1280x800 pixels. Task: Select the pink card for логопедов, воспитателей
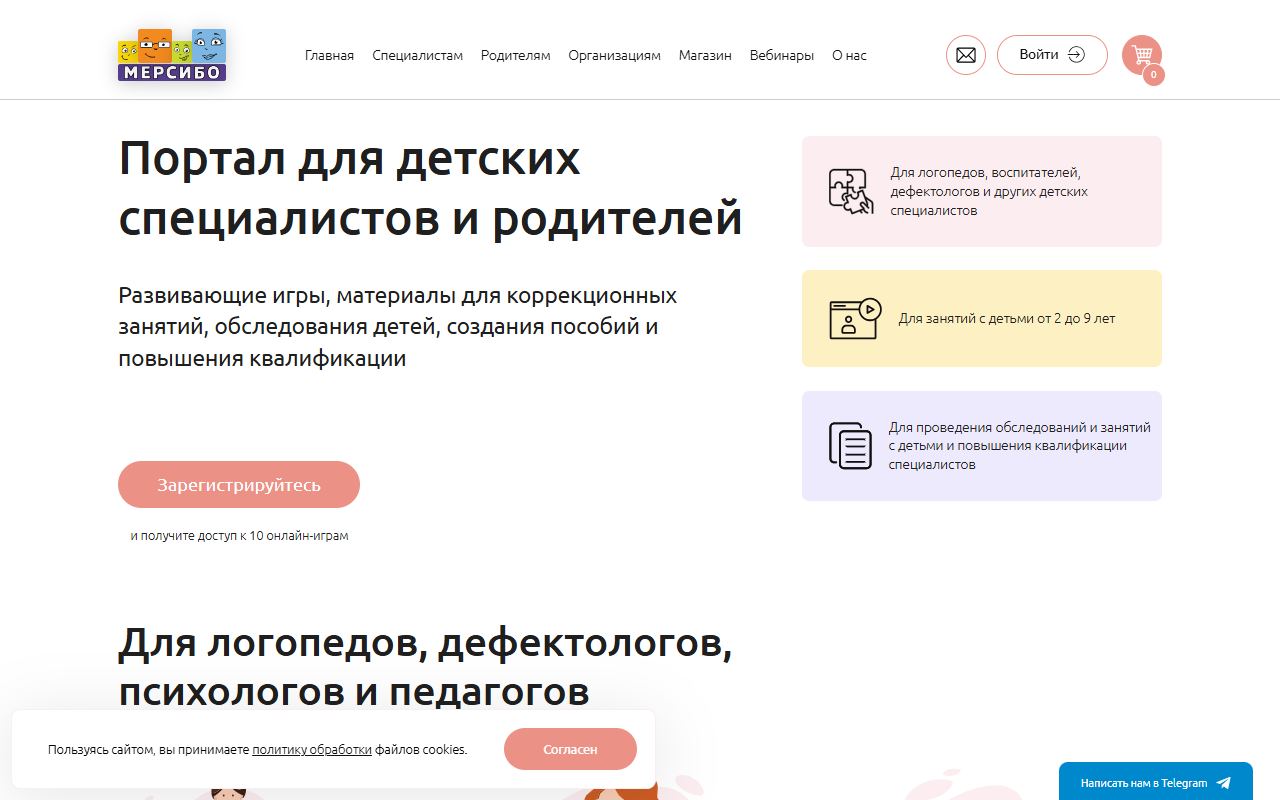(x=982, y=191)
